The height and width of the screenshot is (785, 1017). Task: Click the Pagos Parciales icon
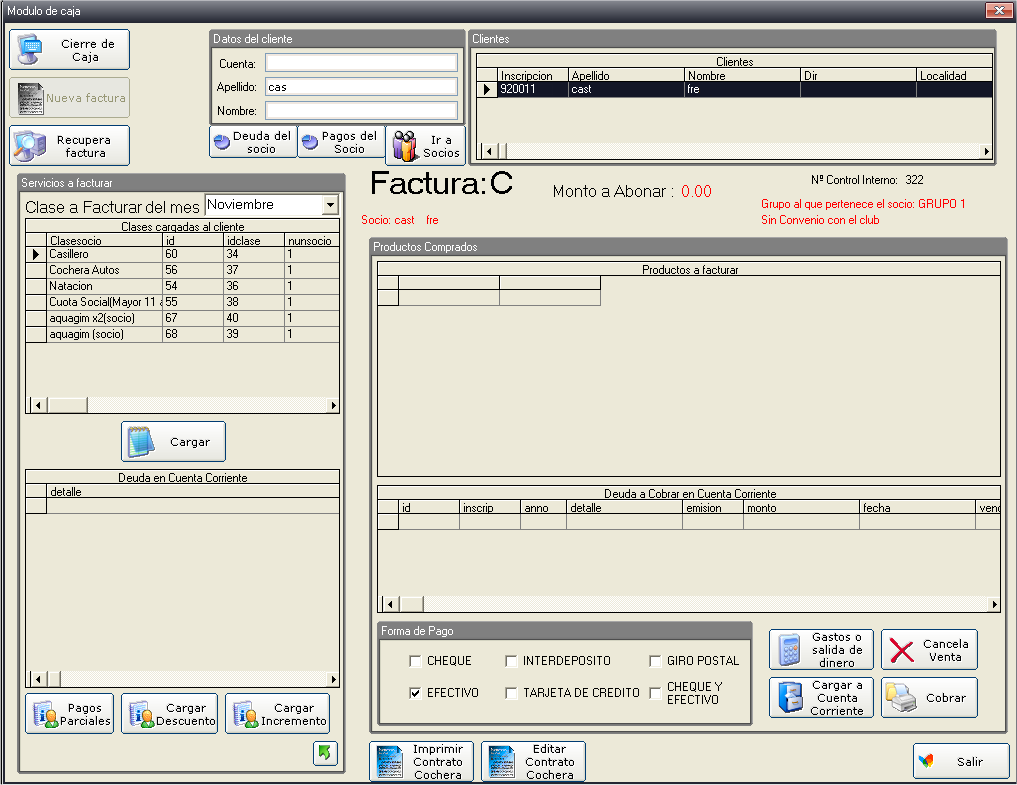[x=45, y=714]
